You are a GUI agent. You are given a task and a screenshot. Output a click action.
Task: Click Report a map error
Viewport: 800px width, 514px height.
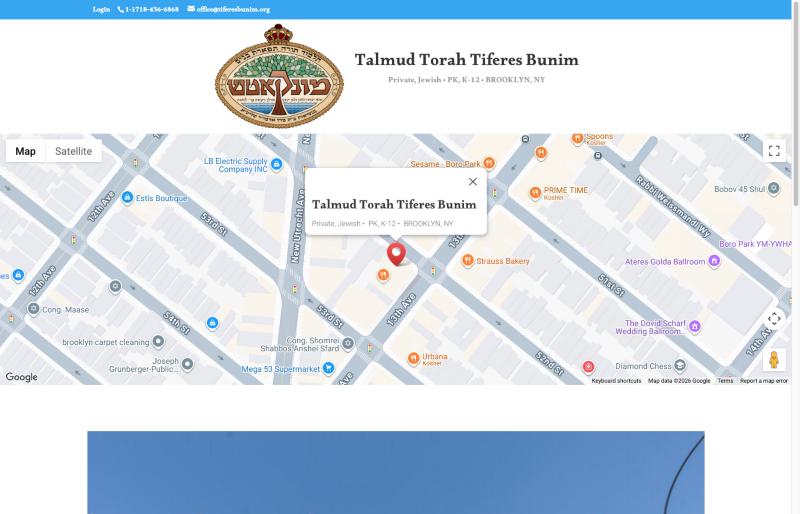764,381
